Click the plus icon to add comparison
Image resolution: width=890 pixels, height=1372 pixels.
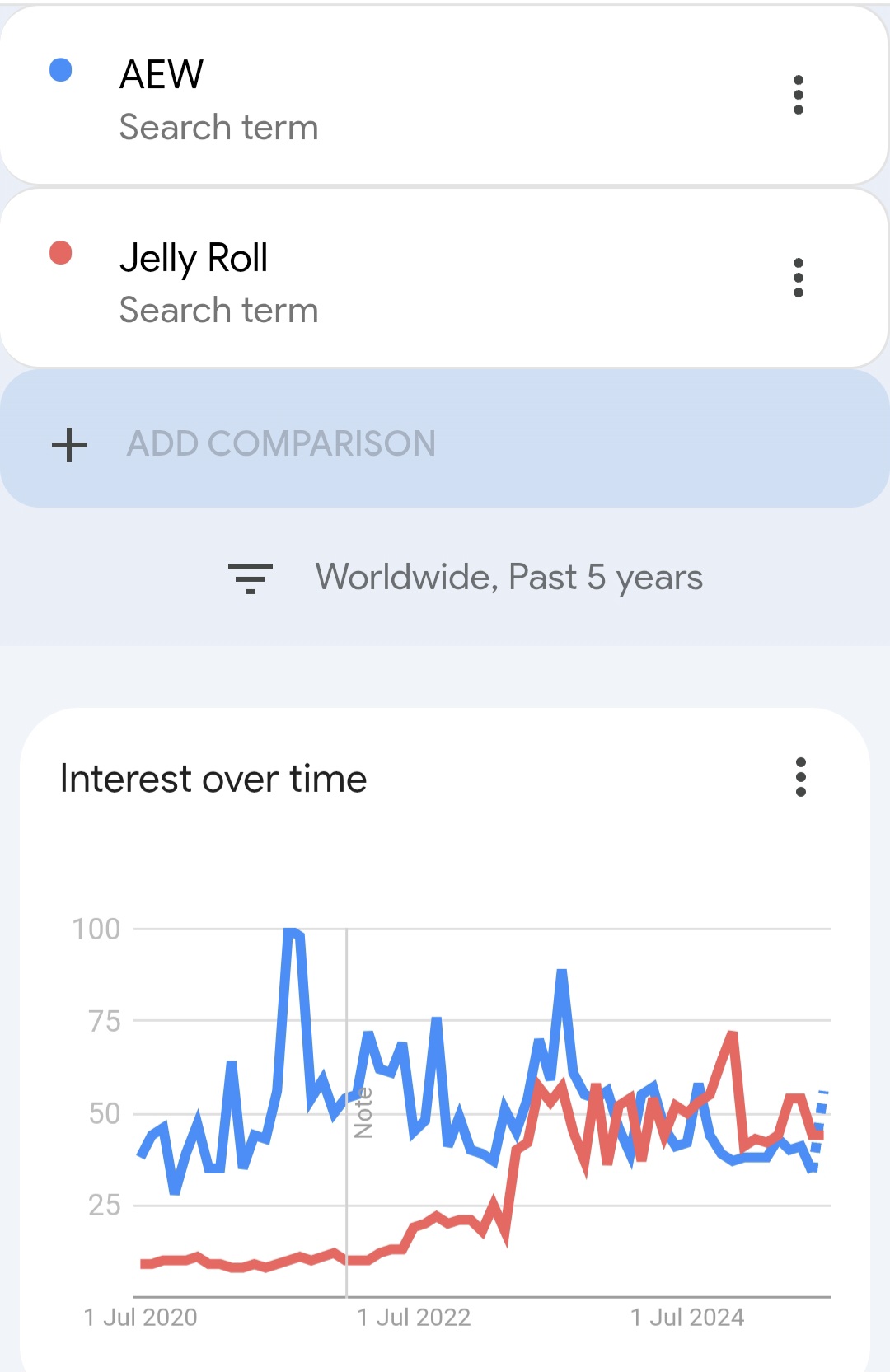coord(69,445)
